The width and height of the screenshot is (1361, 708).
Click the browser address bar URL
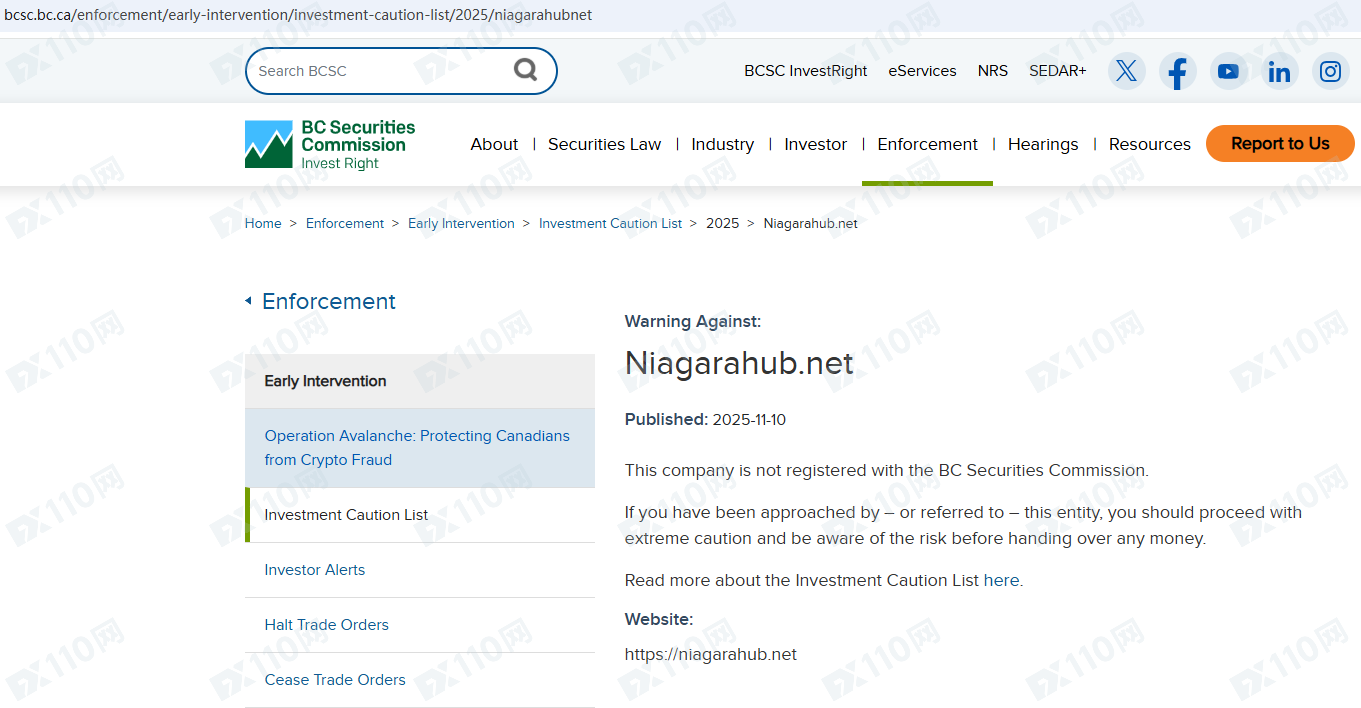pos(298,15)
